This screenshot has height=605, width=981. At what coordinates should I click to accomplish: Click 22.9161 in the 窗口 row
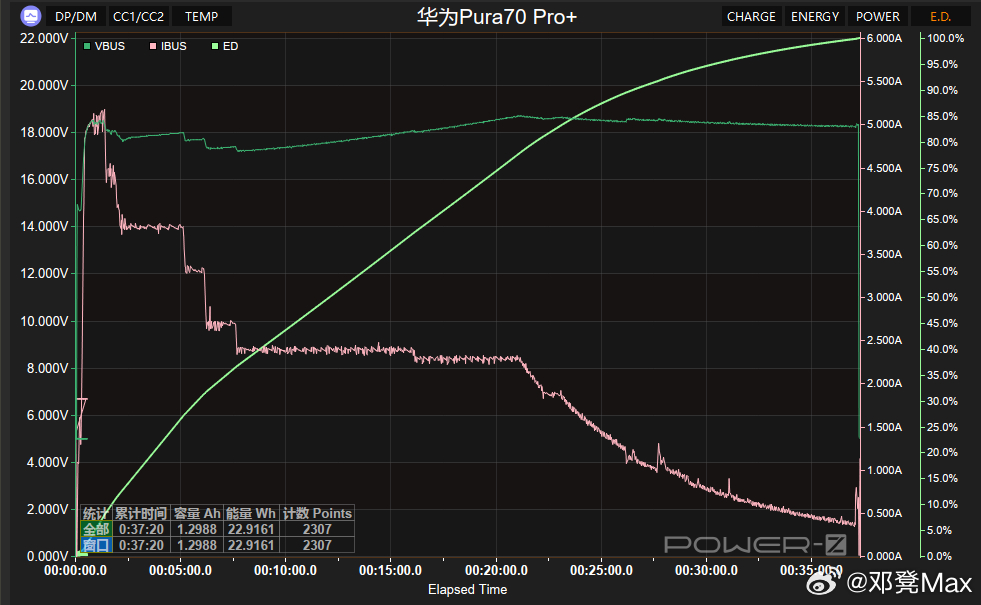[251, 545]
